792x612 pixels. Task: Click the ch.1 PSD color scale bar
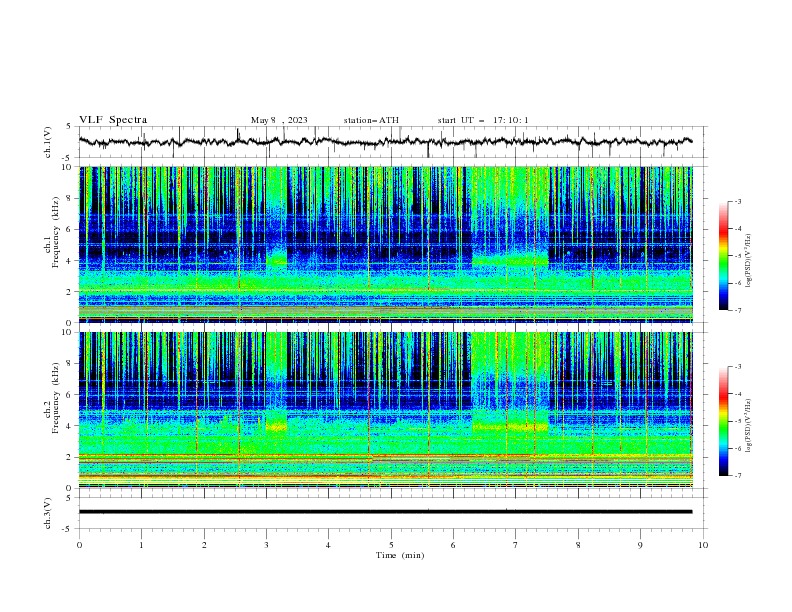[723, 256]
